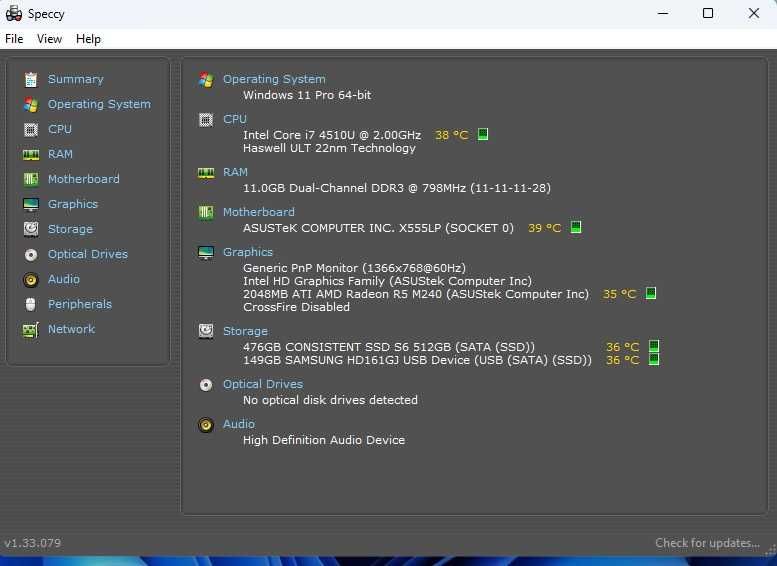777x566 pixels.
Task: Click the green temperature indicator next to Radeon 35 °C
Action: point(651,293)
